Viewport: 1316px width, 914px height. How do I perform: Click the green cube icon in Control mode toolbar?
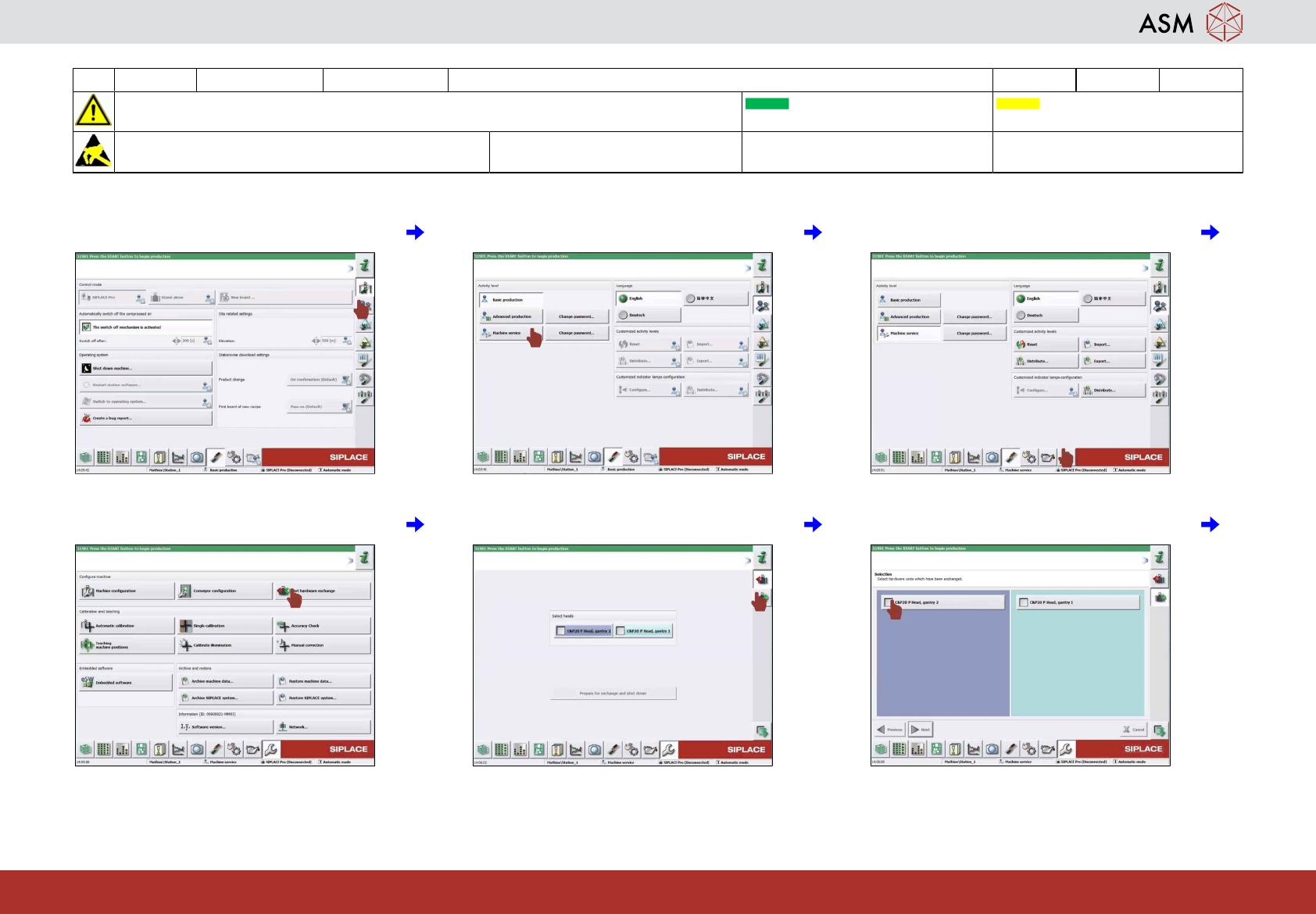85,458
